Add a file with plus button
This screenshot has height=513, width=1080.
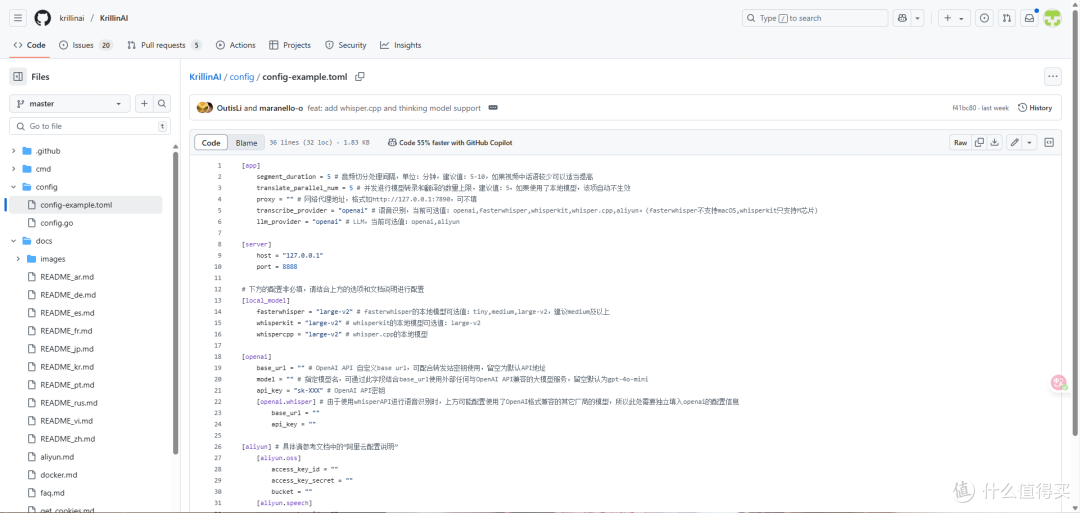tap(144, 104)
